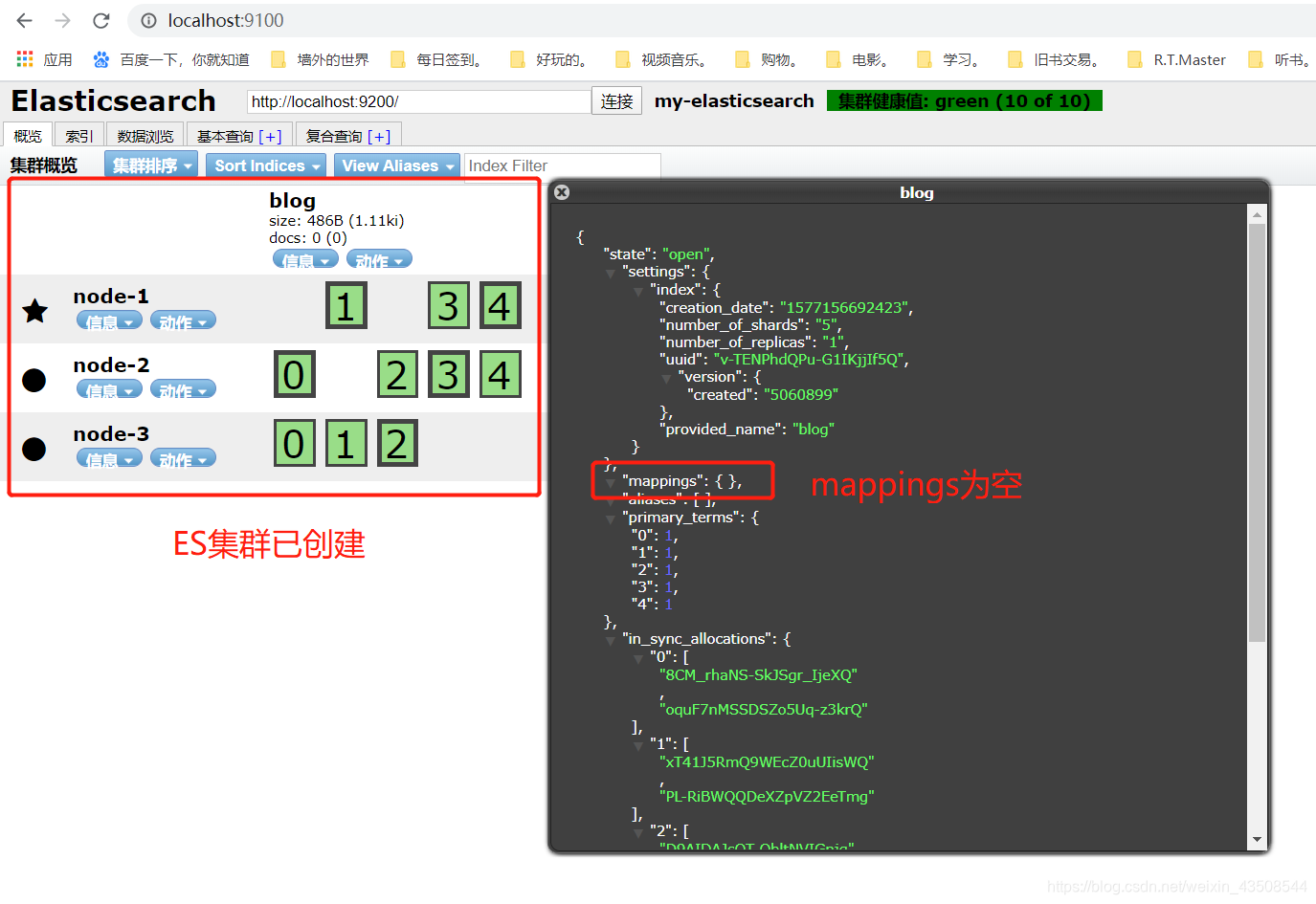Collapse the "index" JSON node

638,291
